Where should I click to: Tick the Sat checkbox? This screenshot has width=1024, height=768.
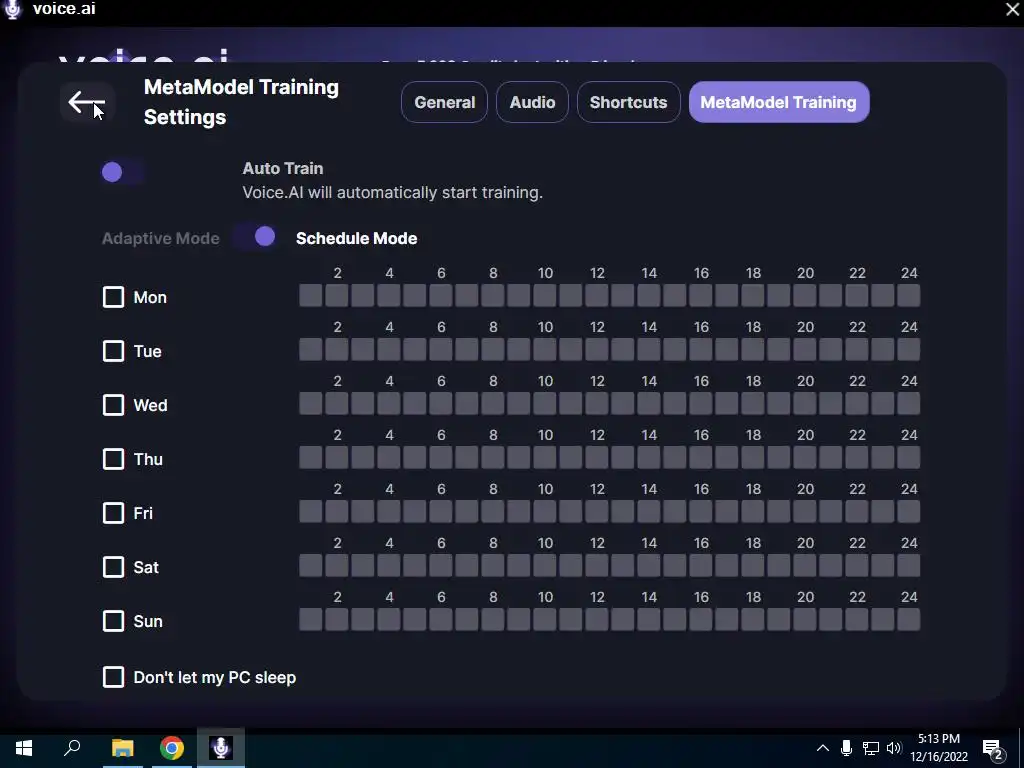pos(114,567)
